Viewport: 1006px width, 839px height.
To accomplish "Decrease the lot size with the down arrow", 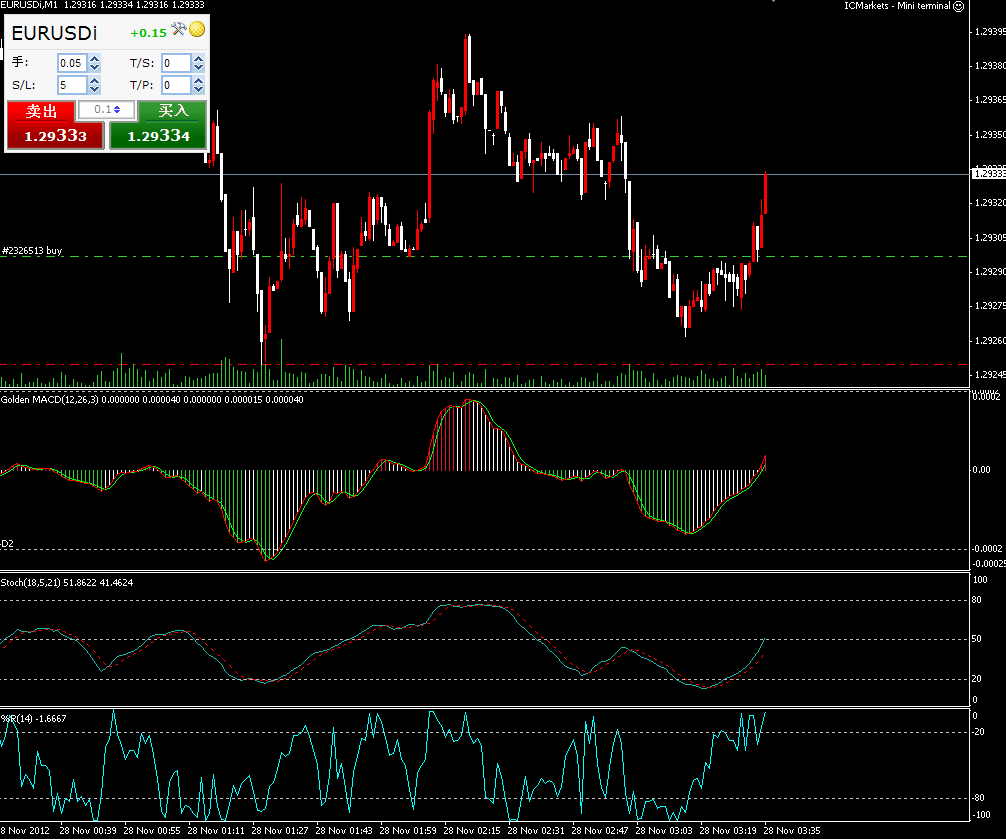I will tap(95, 67).
